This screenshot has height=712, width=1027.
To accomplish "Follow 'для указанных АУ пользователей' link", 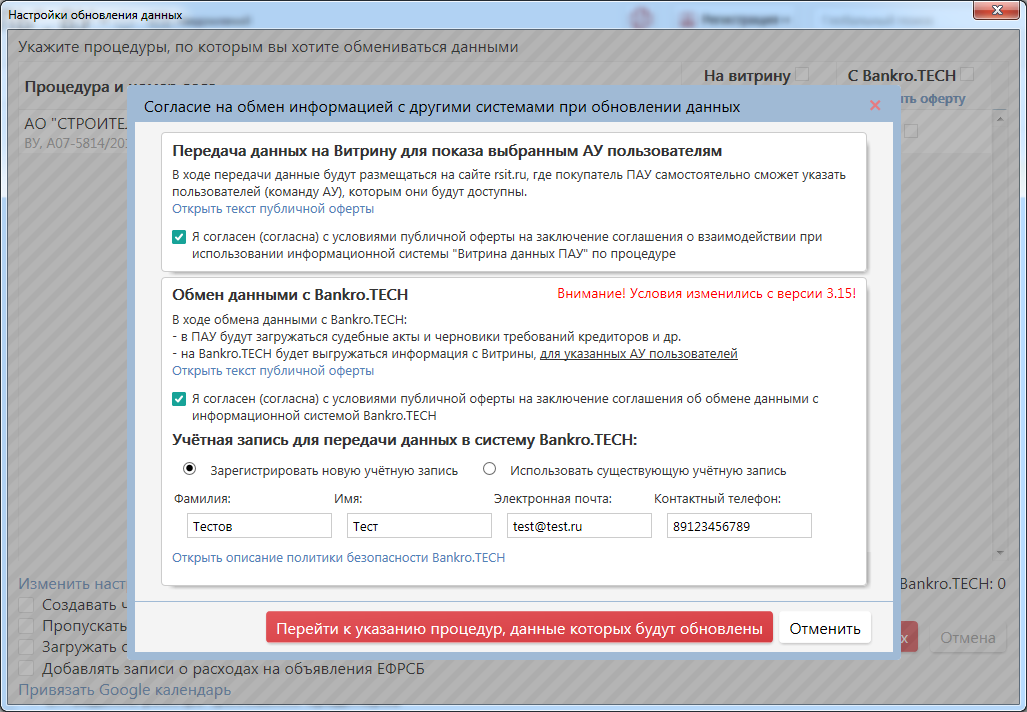I will [639, 354].
